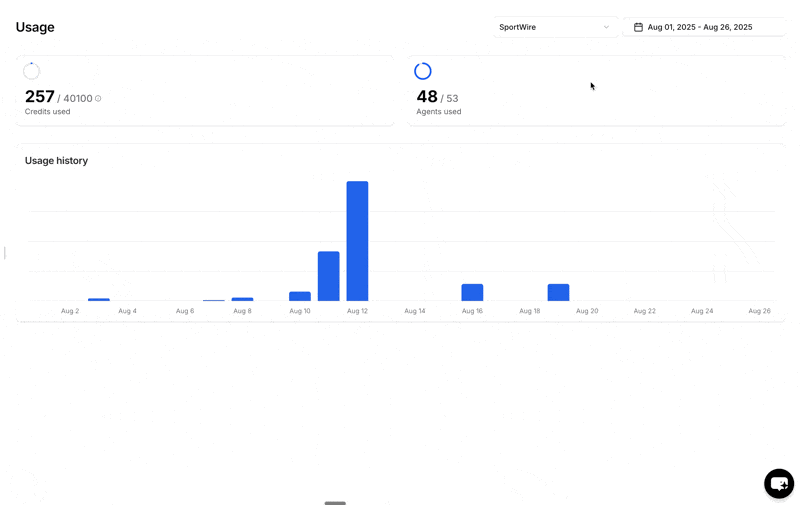
Task: Click the Aug 16 usage bar
Action: coord(472,292)
